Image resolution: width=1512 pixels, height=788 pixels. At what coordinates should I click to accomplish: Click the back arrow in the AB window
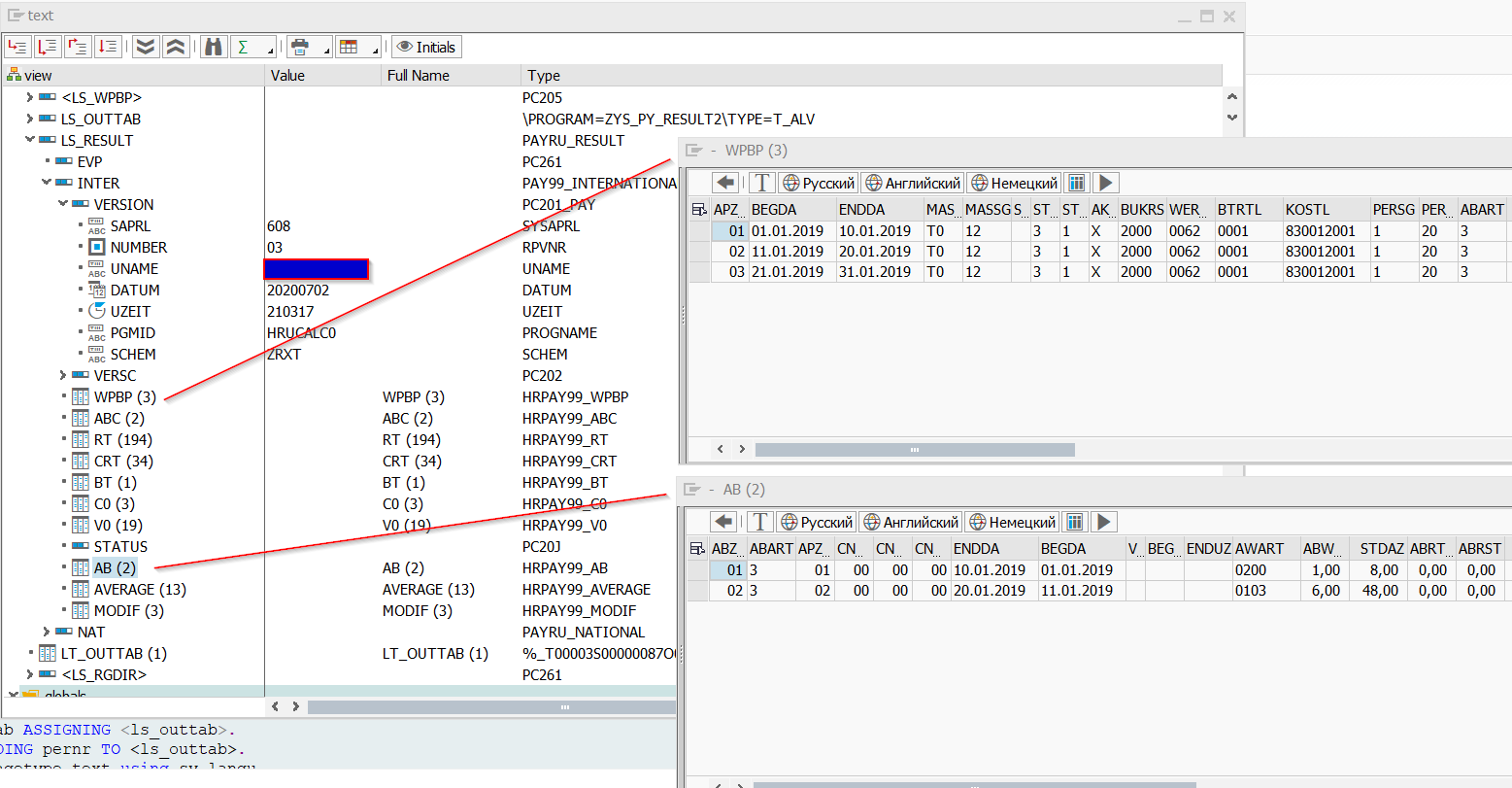pyautogui.click(x=723, y=522)
